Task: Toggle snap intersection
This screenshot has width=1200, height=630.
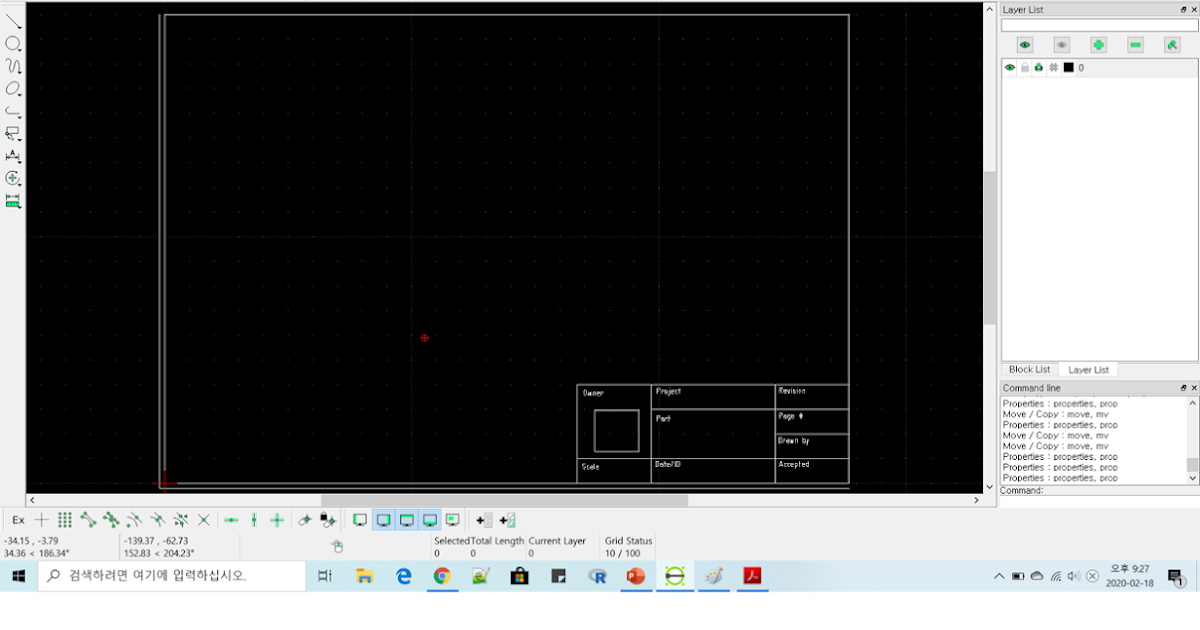Action: [203, 520]
